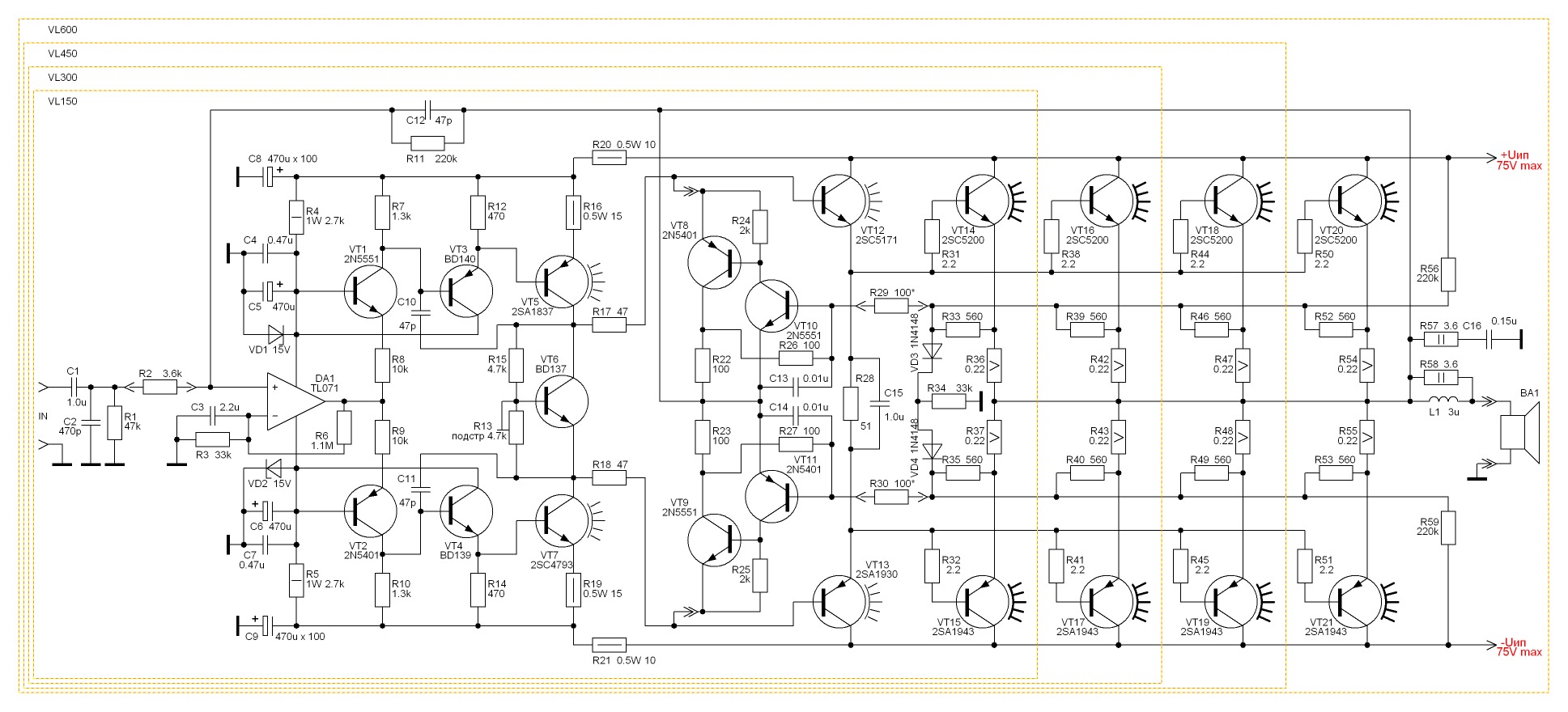Select the VT6 BD137 transistor symbol
This screenshot has height=712, width=1568.
[x=562, y=401]
